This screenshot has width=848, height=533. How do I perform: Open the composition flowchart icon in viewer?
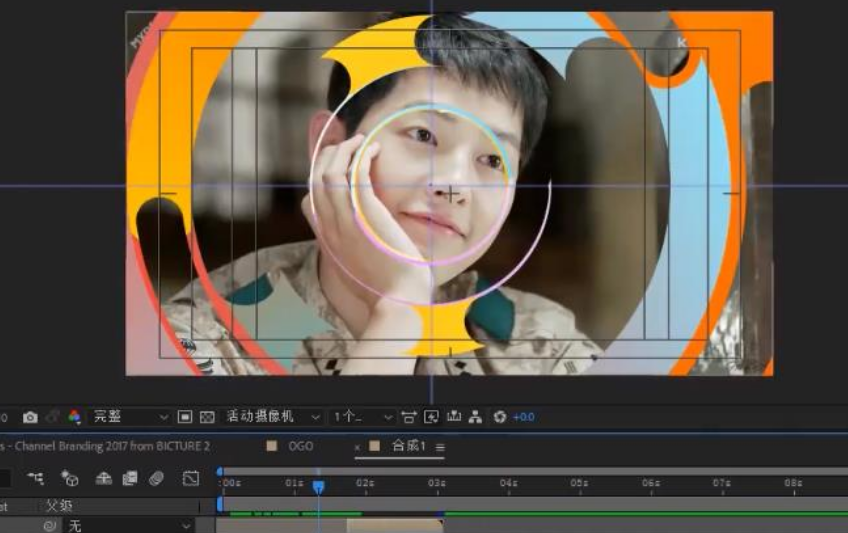pyautogui.click(x=475, y=417)
